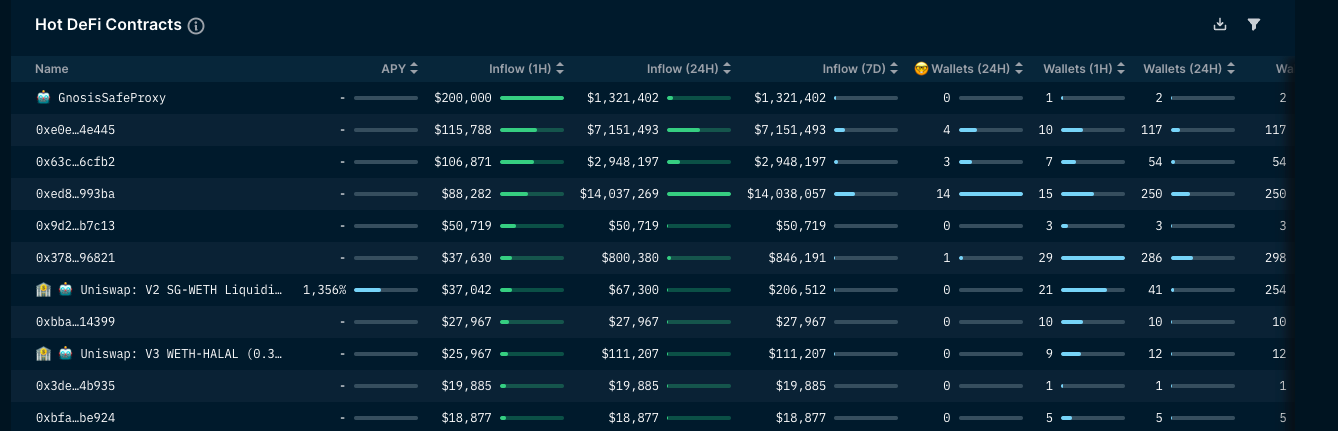Open Uniswap: V3 WETH-HALAL contract
The height and width of the screenshot is (431, 1338).
181,354
